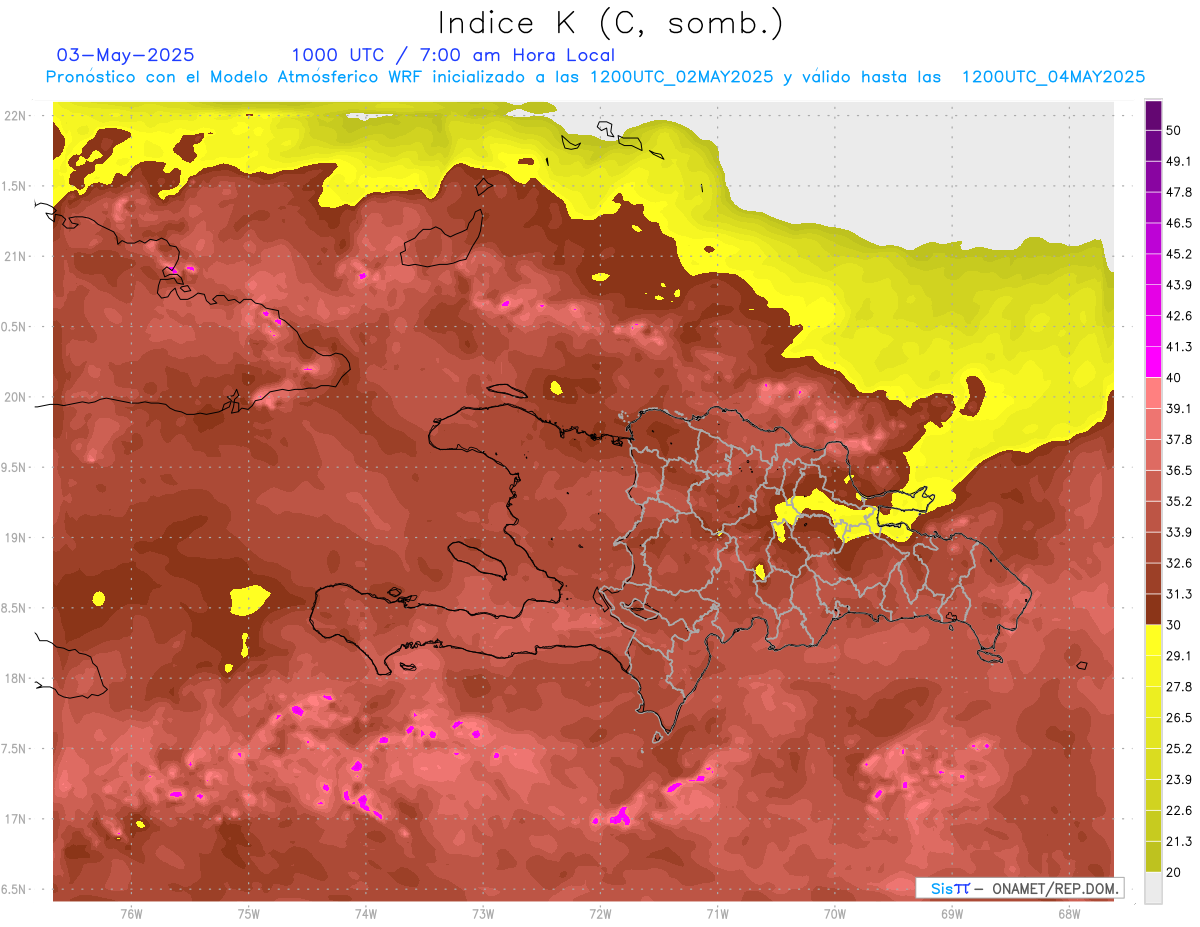Pick the dark purple swatch above the 50 mark
1200x927 pixels.
coord(1153,116)
